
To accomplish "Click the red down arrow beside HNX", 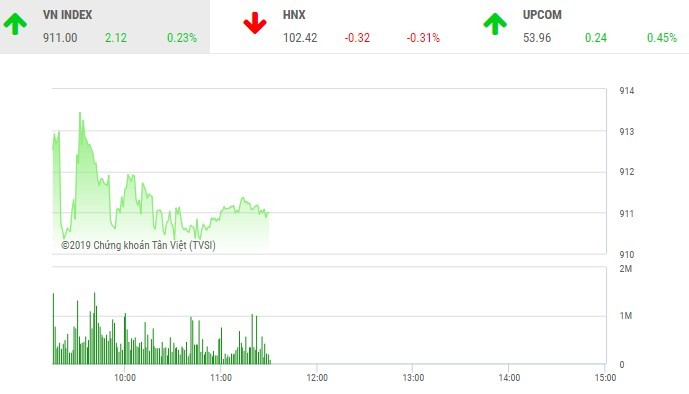I will pos(255,23).
